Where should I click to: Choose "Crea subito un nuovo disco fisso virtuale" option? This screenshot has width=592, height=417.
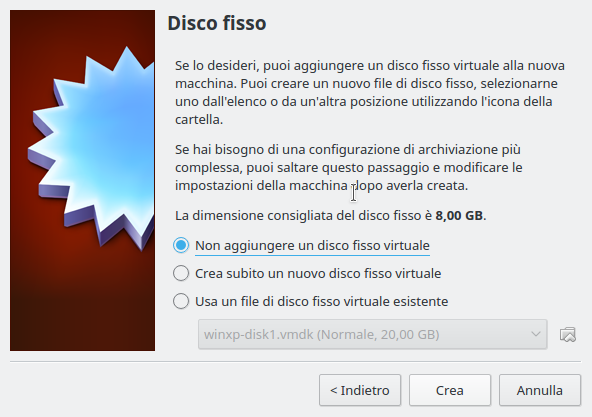click(181, 273)
